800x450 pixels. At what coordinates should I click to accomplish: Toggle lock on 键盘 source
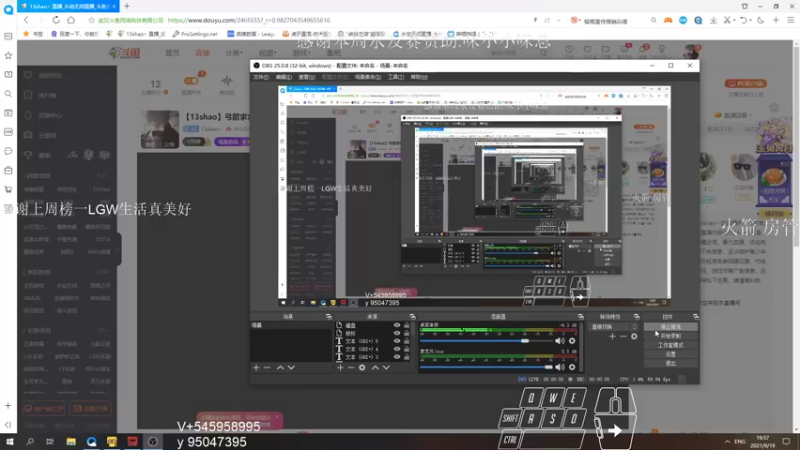coord(407,325)
